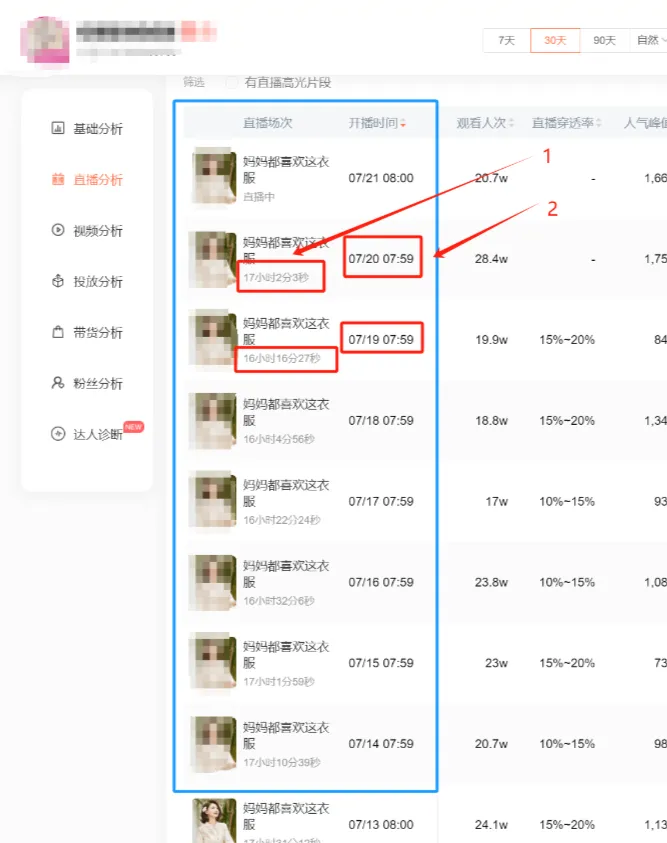
Task: Open 粉丝分析 menu item
Action: point(98,383)
